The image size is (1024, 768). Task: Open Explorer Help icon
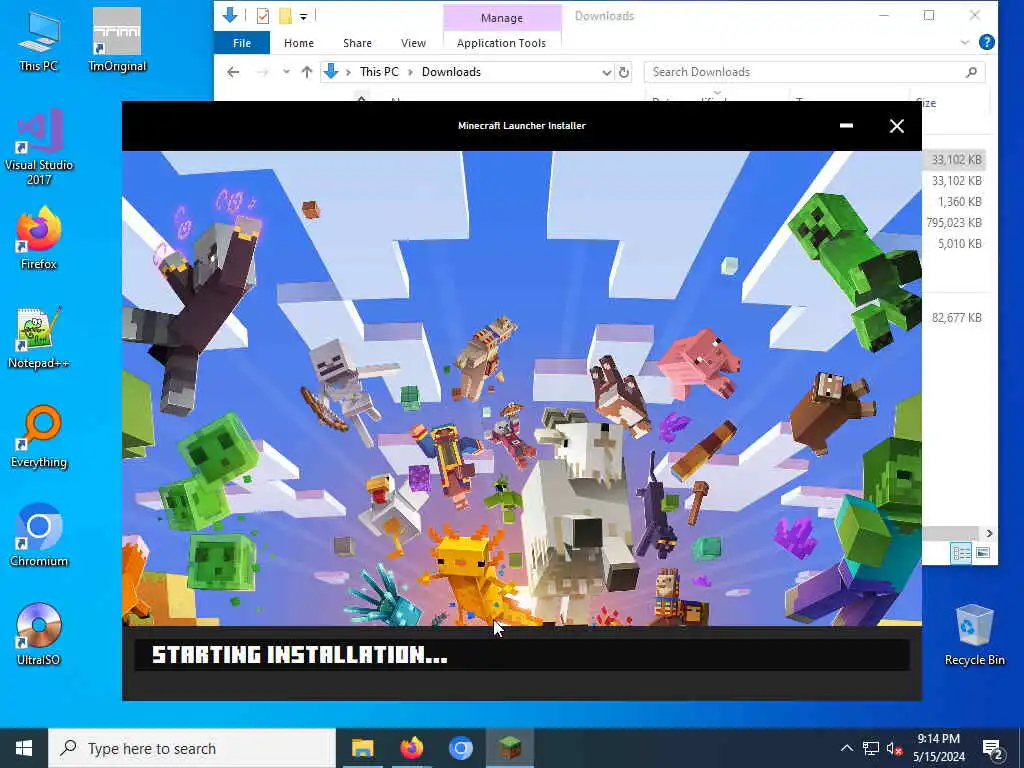pos(987,42)
